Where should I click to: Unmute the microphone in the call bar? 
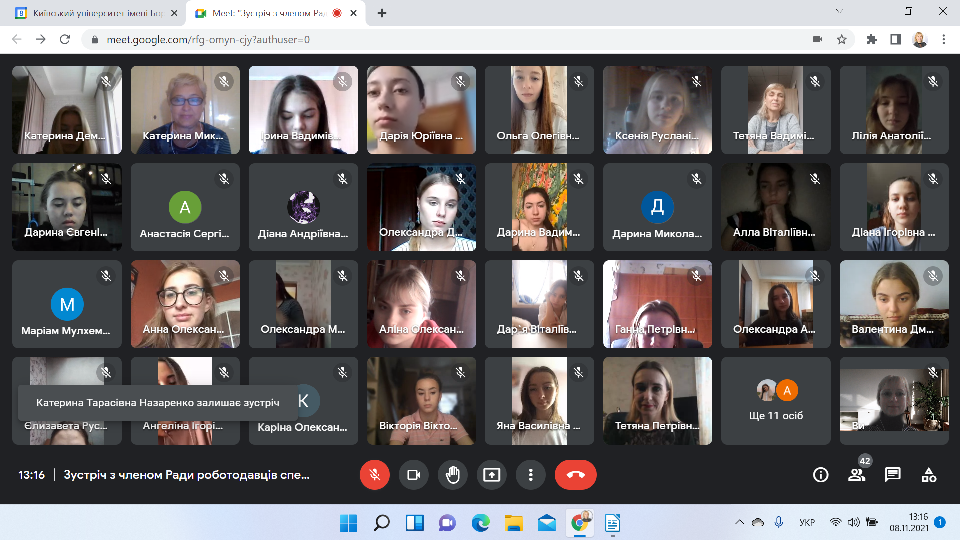[x=375, y=475]
